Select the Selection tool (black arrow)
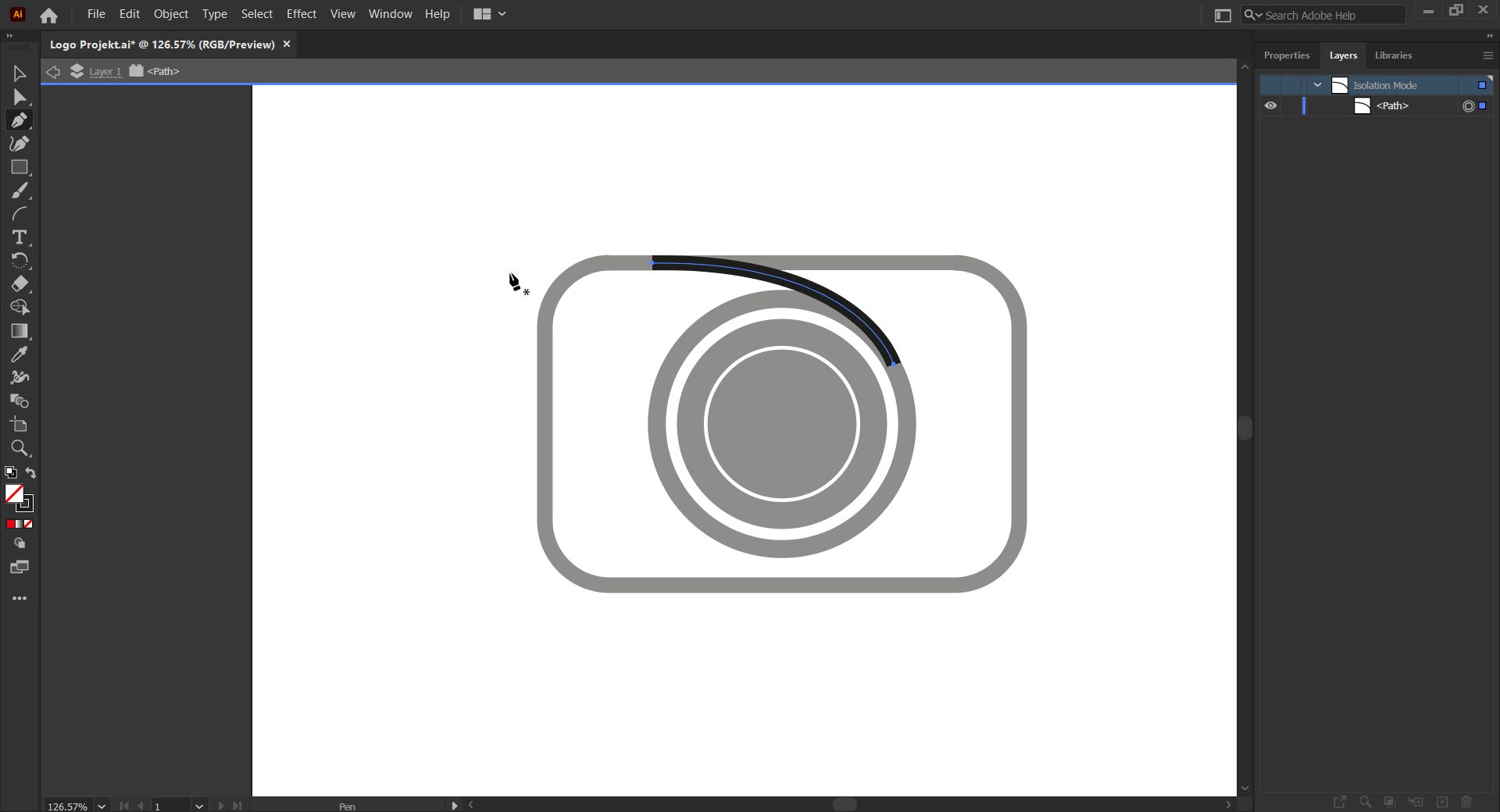1500x812 pixels. pyautogui.click(x=20, y=73)
